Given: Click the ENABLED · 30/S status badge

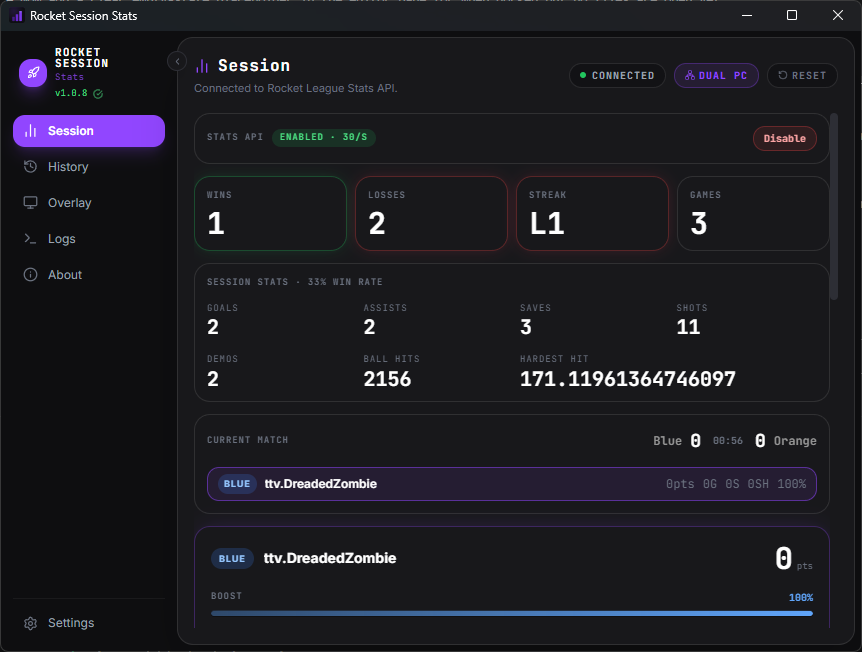Looking at the screenshot, I should pos(324,137).
